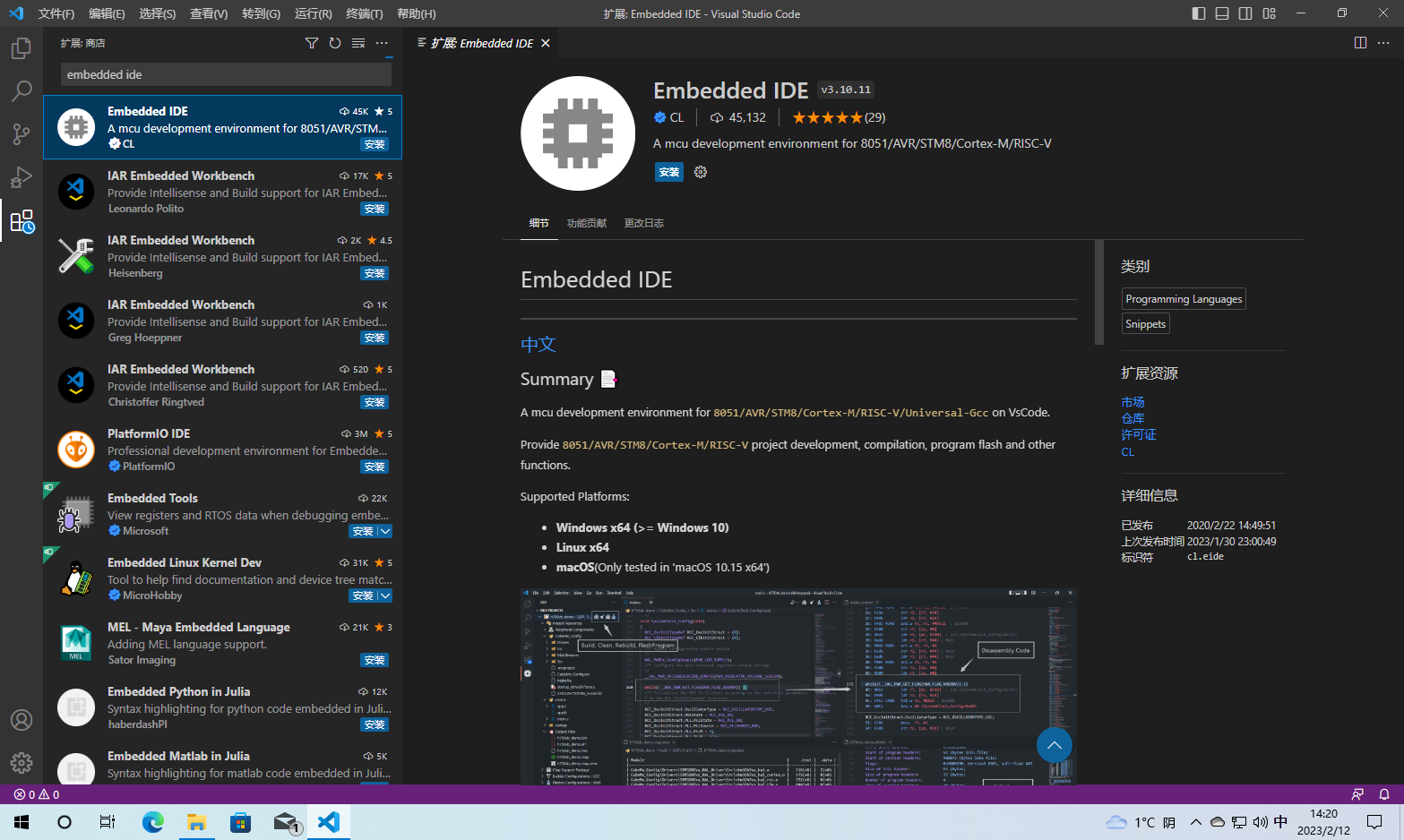Expand install dropdown for Embedded Tools
The image size is (1404, 840).
385,531
